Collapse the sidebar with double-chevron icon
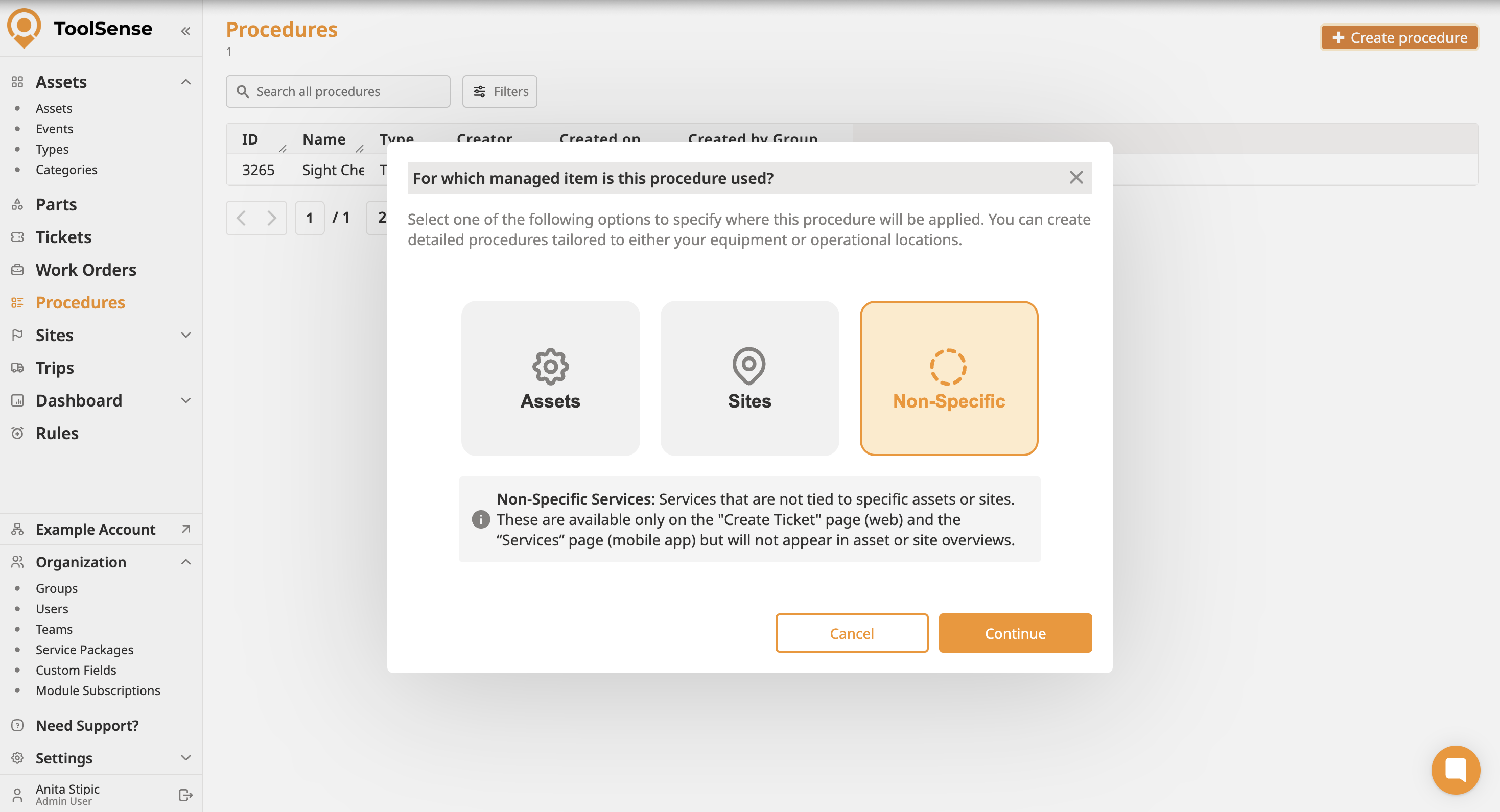 (x=186, y=32)
